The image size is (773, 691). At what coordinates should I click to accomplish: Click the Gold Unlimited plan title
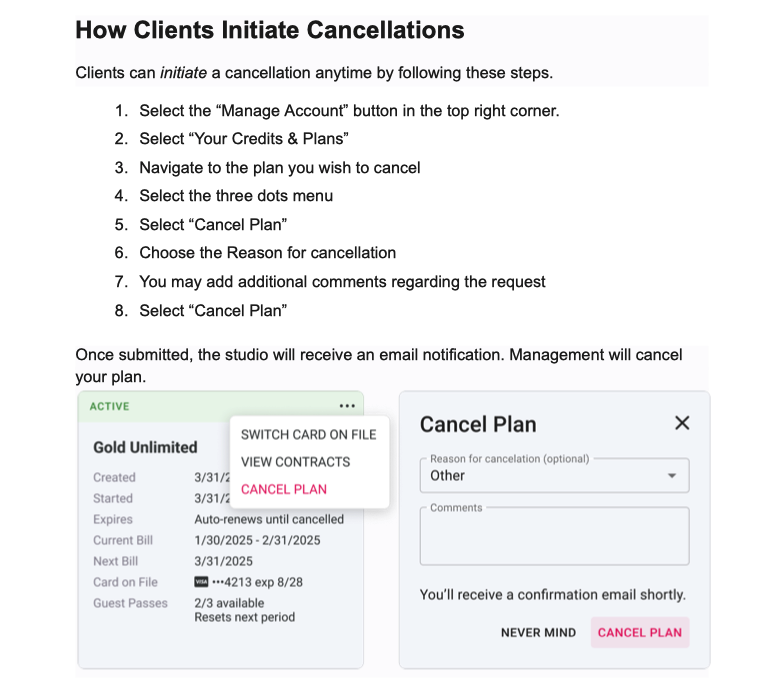pyautogui.click(x=145, y=447)
